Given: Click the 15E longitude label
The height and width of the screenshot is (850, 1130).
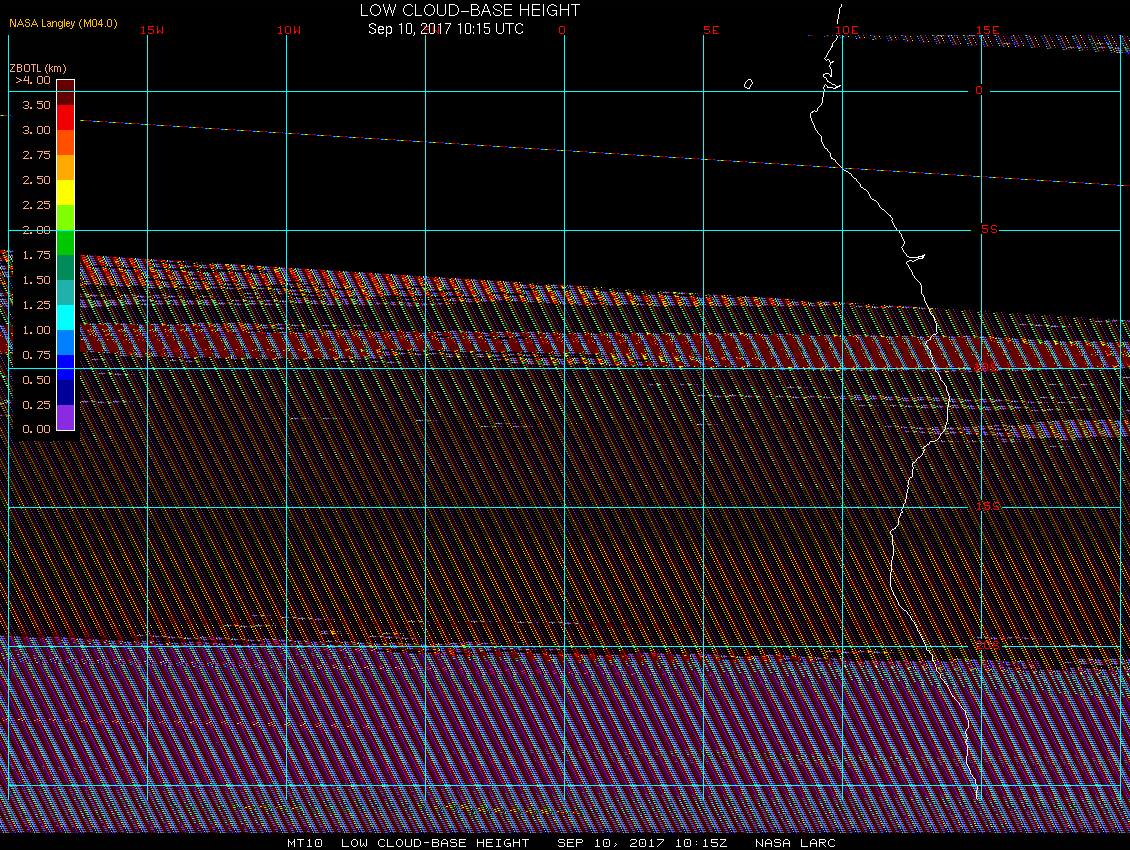Looking at the screenshot, I should click(x=987, y=30).
